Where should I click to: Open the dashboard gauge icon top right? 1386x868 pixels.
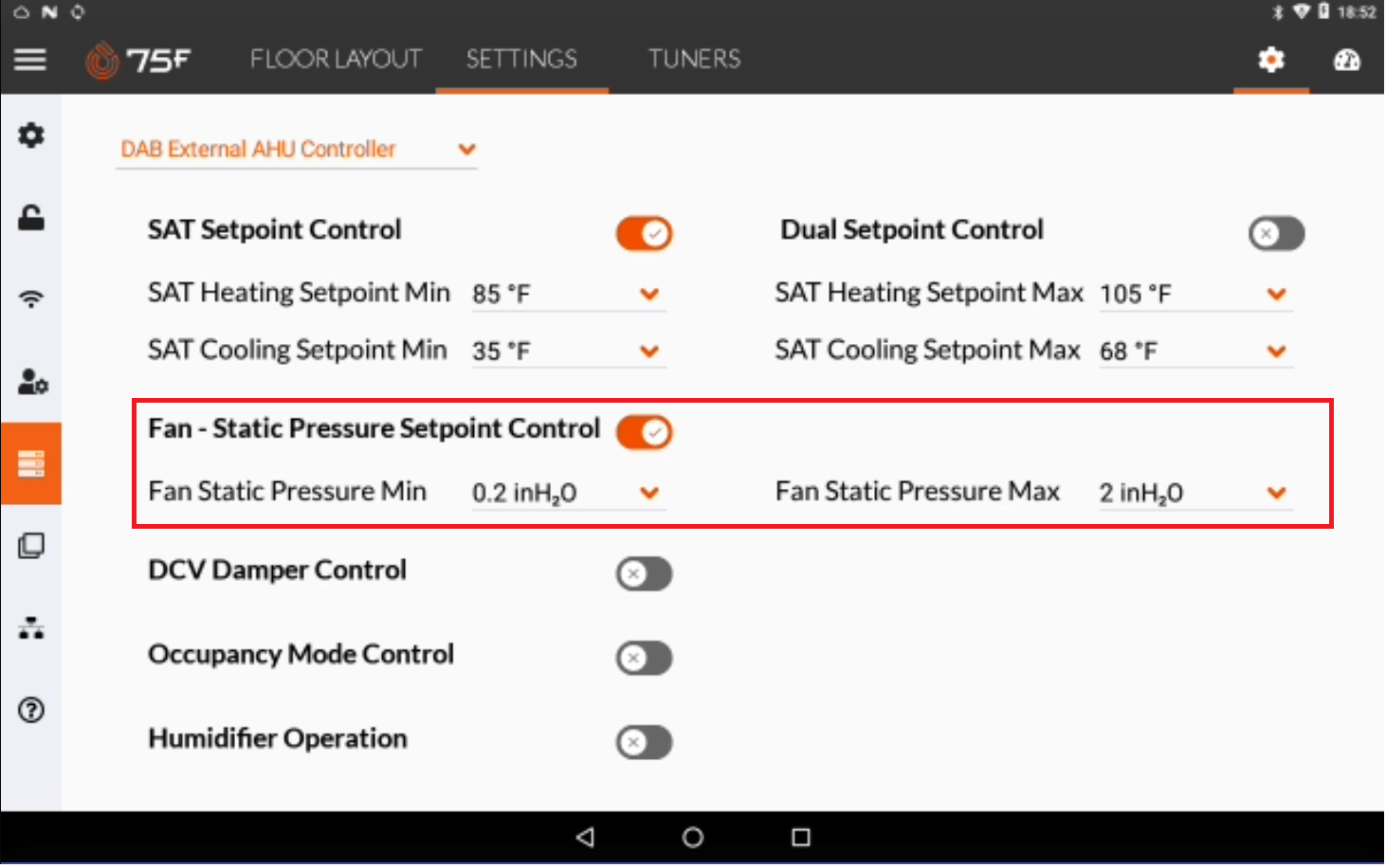tap(1347, 60)
